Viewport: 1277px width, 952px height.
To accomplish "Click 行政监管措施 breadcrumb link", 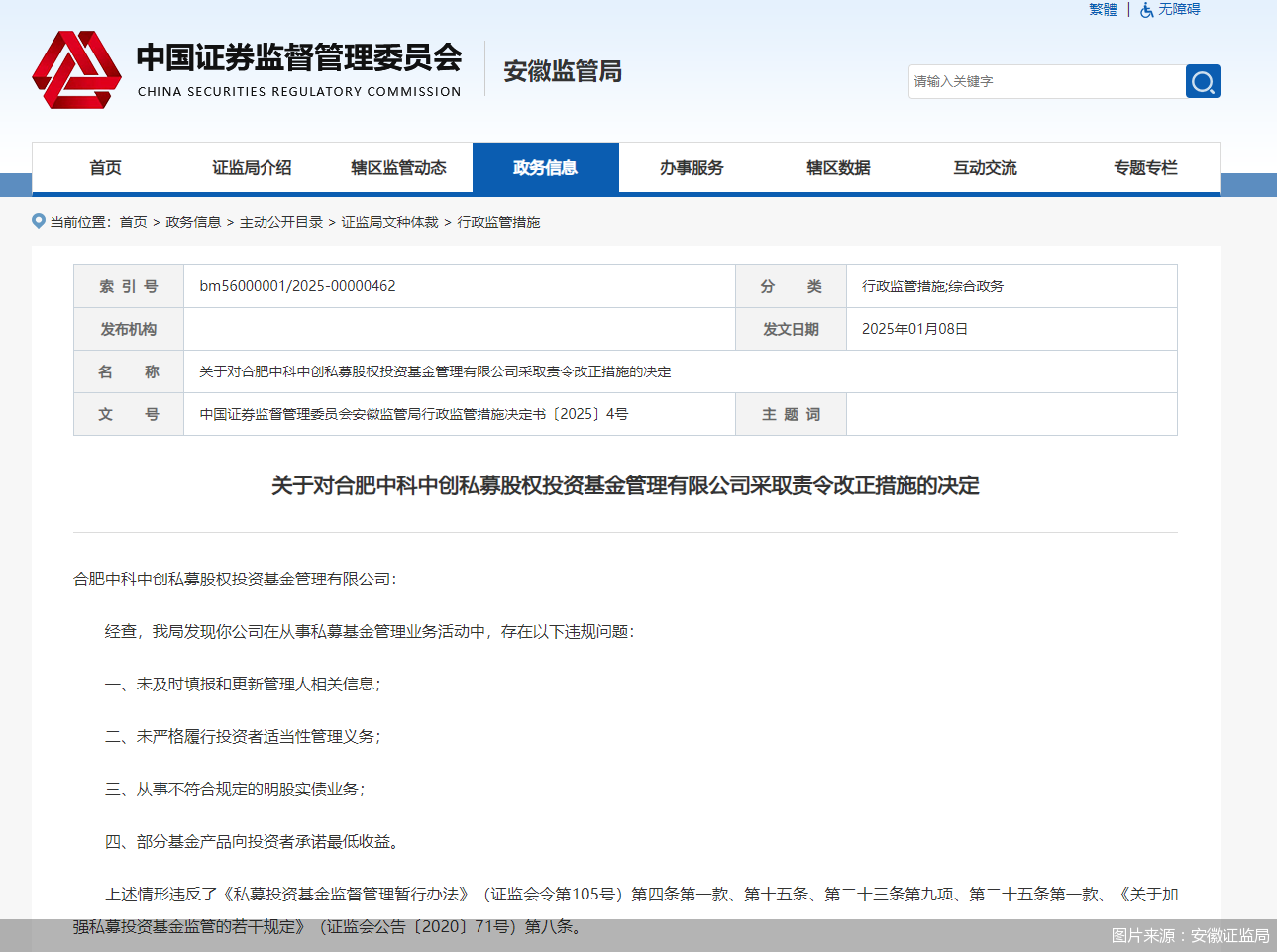I will (x=498, y=222).
